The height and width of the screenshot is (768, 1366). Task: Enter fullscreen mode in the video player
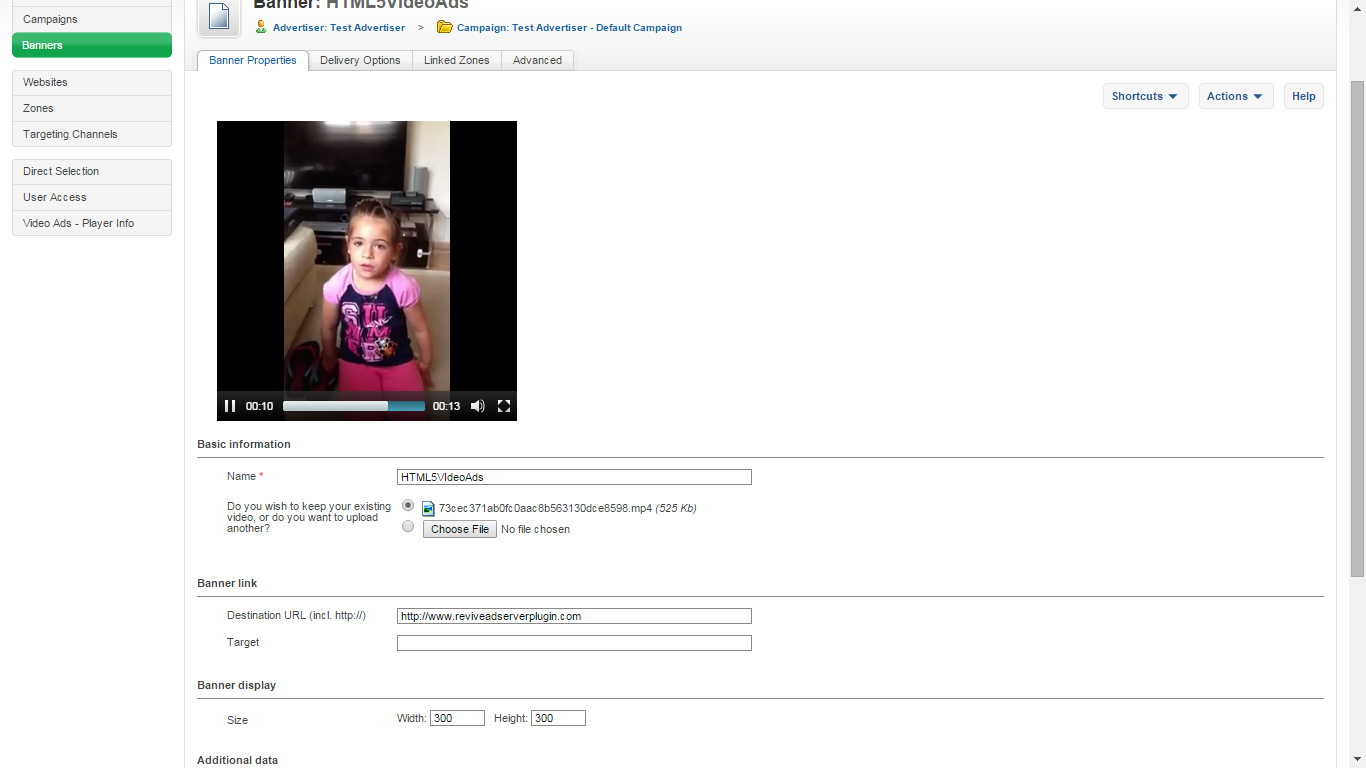pos(504,406)
